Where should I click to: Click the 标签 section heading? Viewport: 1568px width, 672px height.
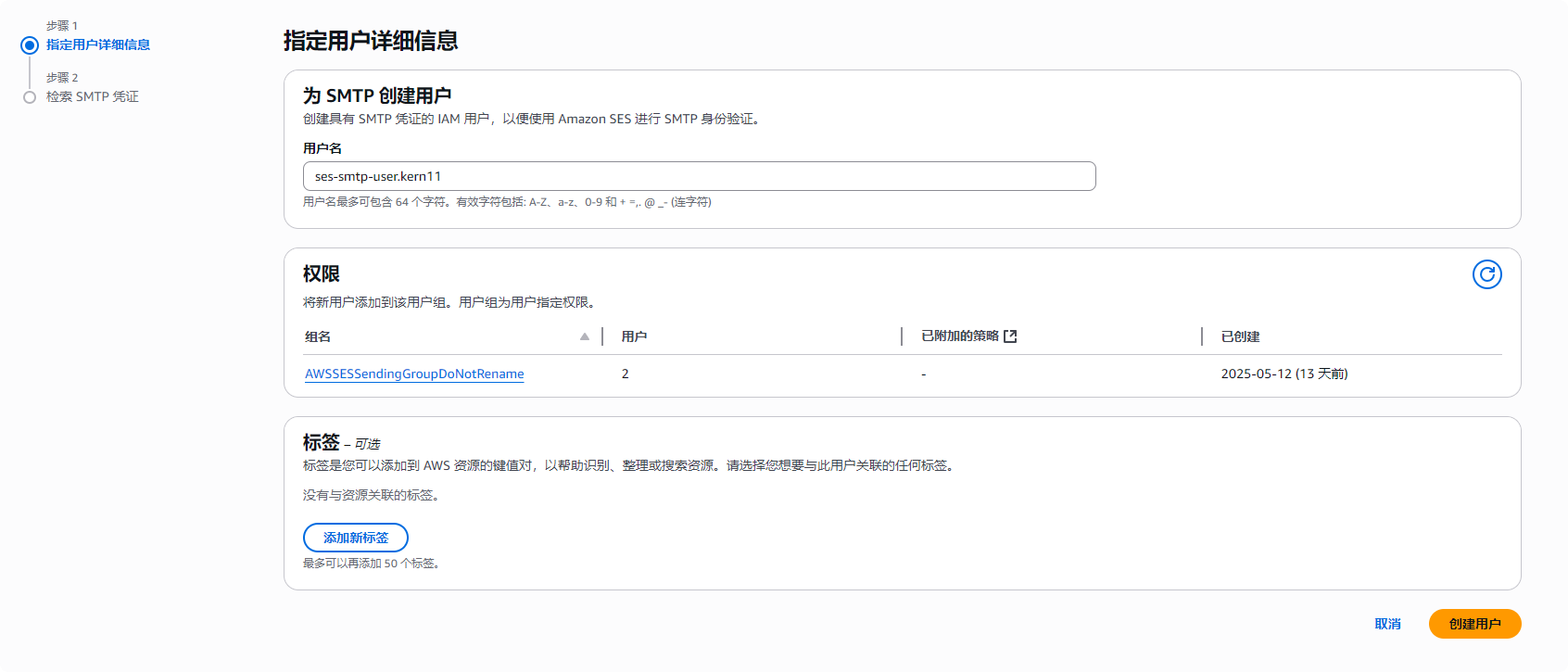[x=322, y=442]
